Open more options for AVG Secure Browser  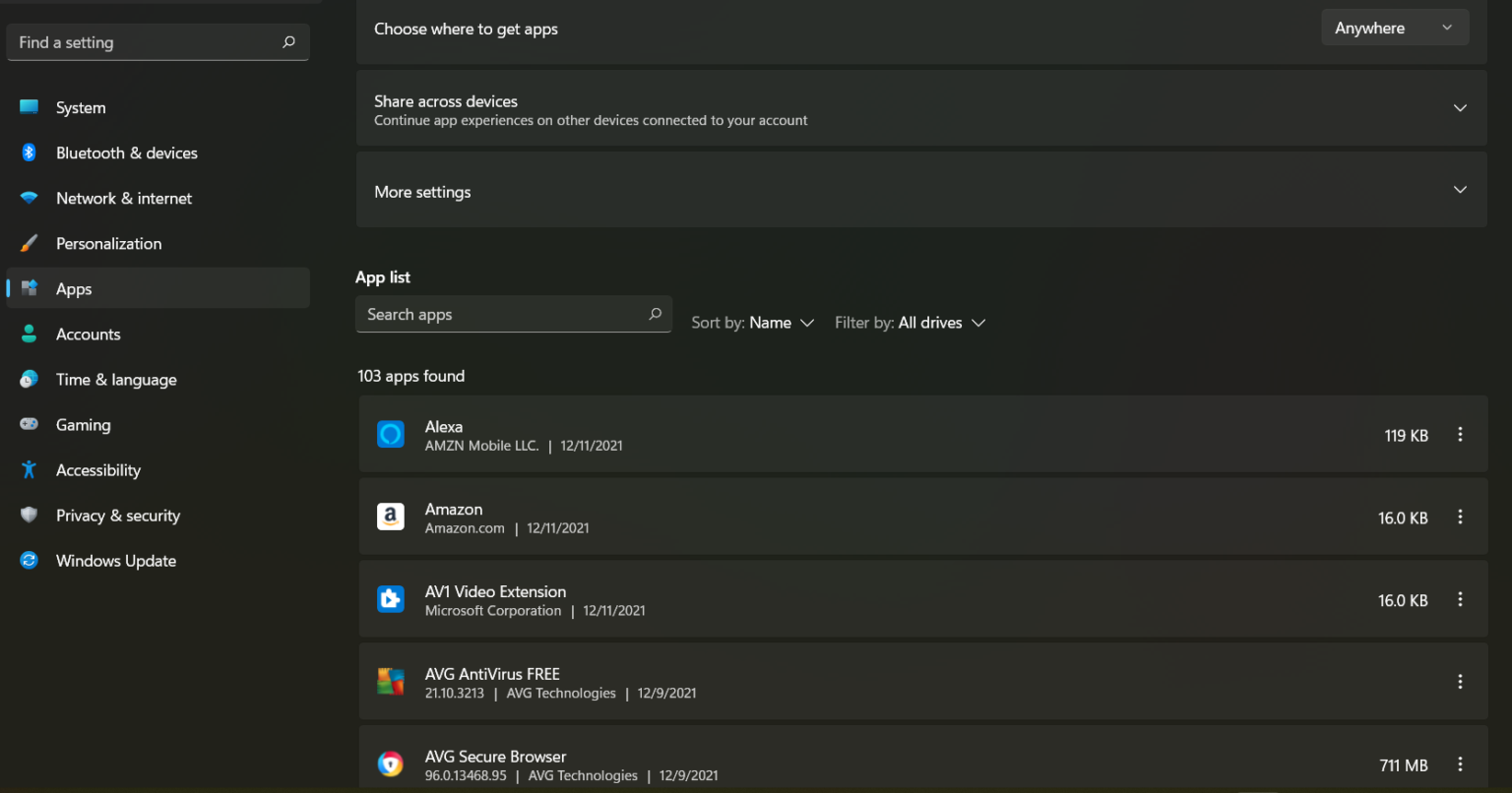[x=1460, y=764]
